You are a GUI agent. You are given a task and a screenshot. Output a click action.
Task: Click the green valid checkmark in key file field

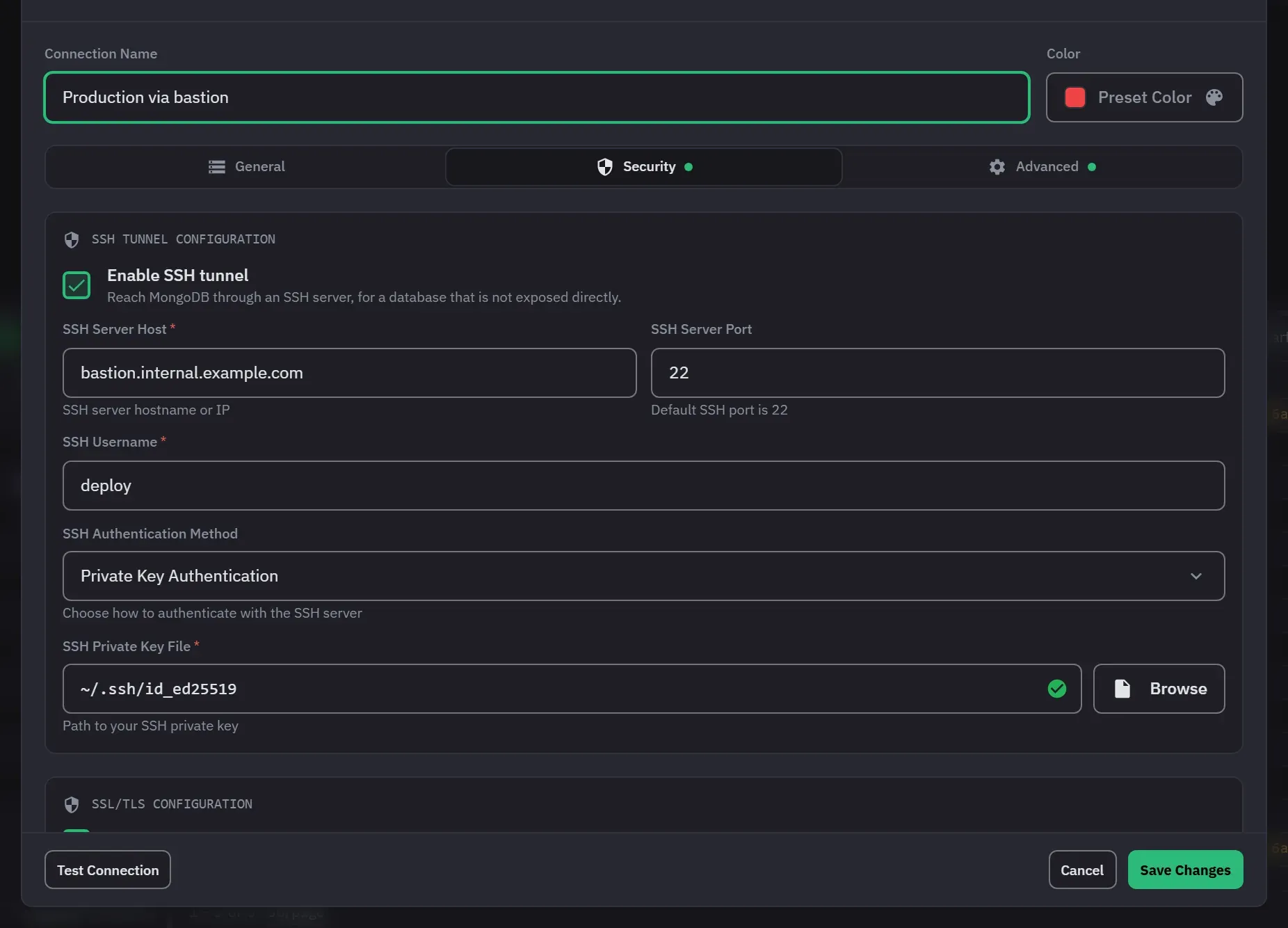pos(1057,689)
